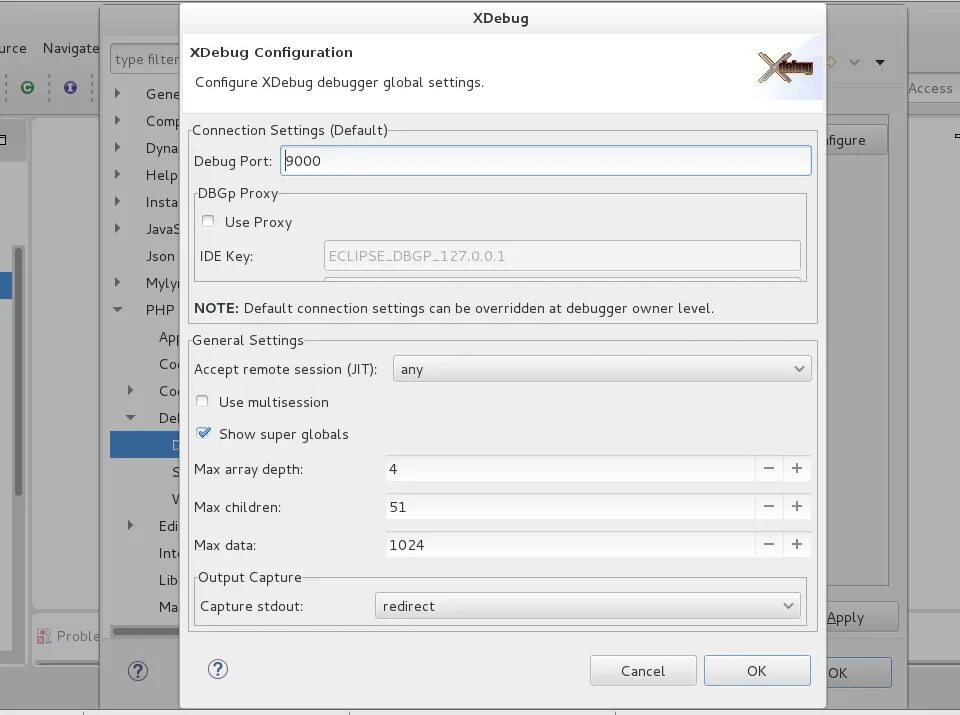Select the Json preferences item
Screen dimensions: 960x715
pos(160,256)
